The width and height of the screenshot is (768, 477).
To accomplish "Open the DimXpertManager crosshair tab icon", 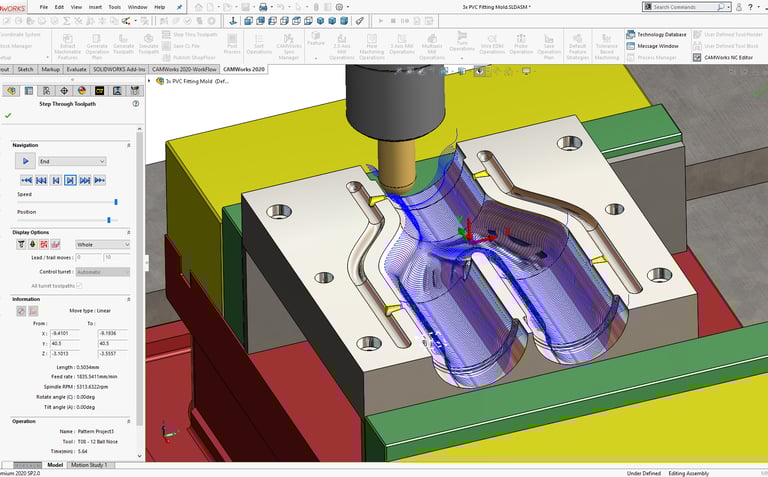I will click(x=64, y=91).
